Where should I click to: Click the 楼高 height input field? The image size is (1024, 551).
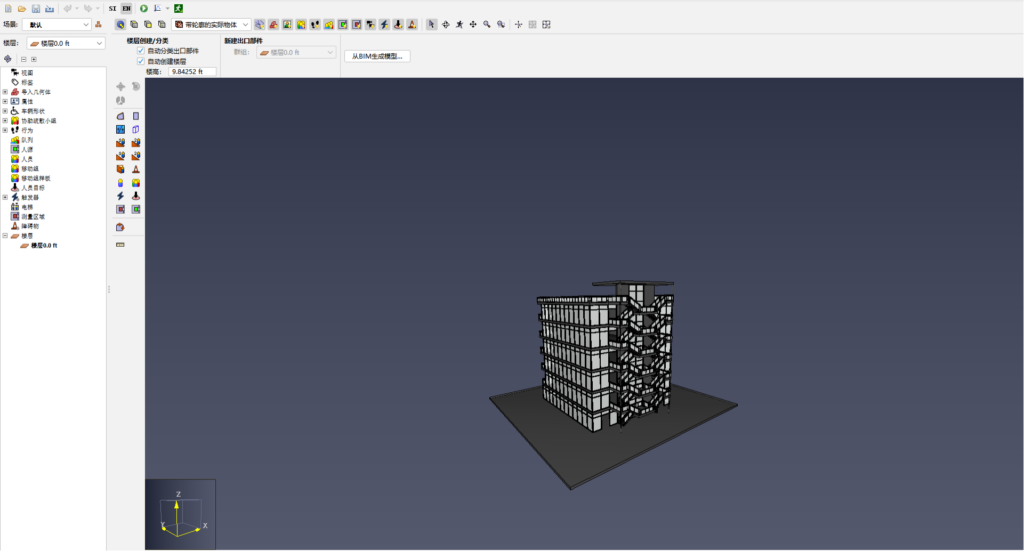click(191, 72)
